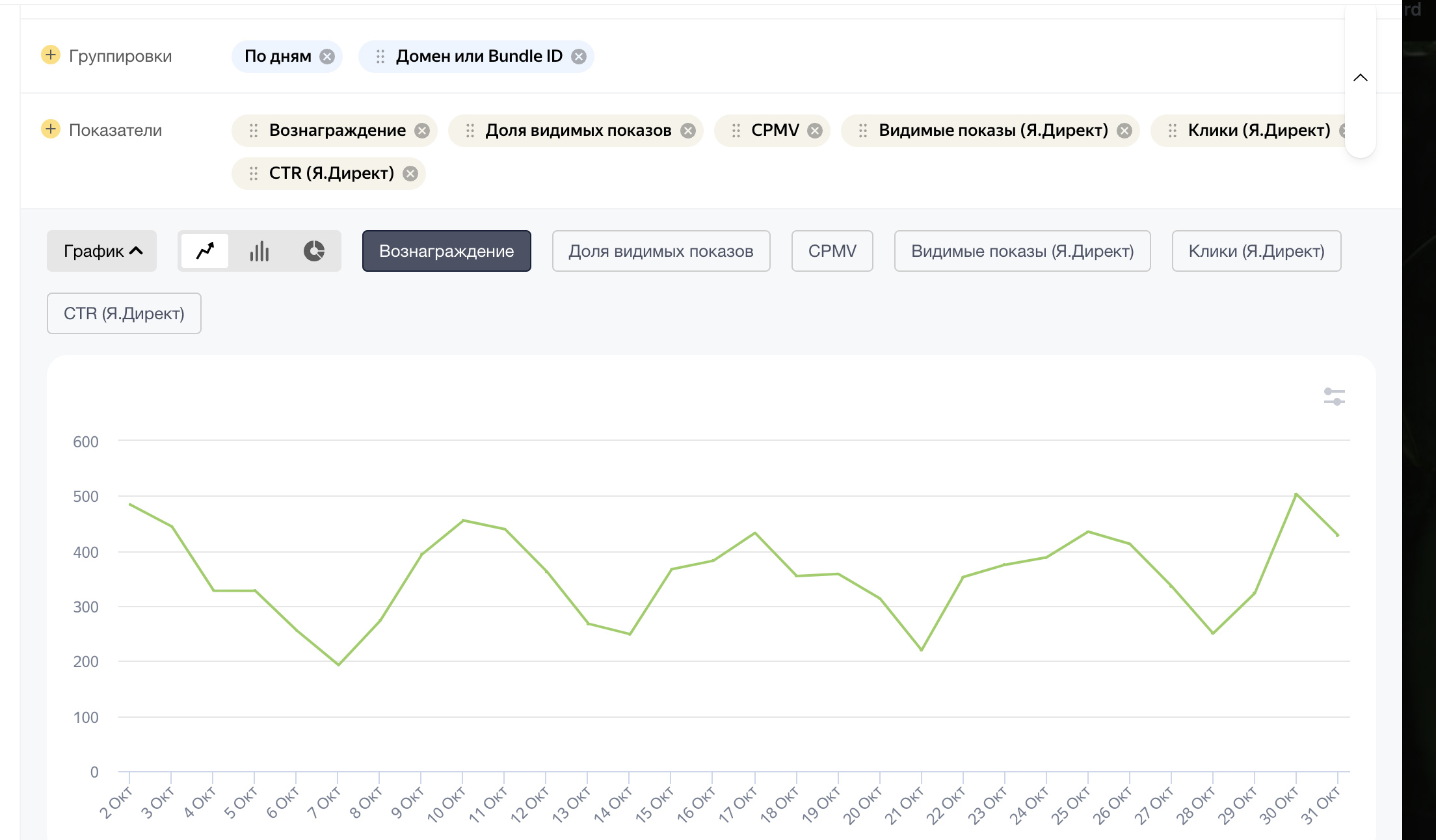1436x840 pixels.
Task: Click the active Вознаграждение chart button
Action: (x=446, y=251)
